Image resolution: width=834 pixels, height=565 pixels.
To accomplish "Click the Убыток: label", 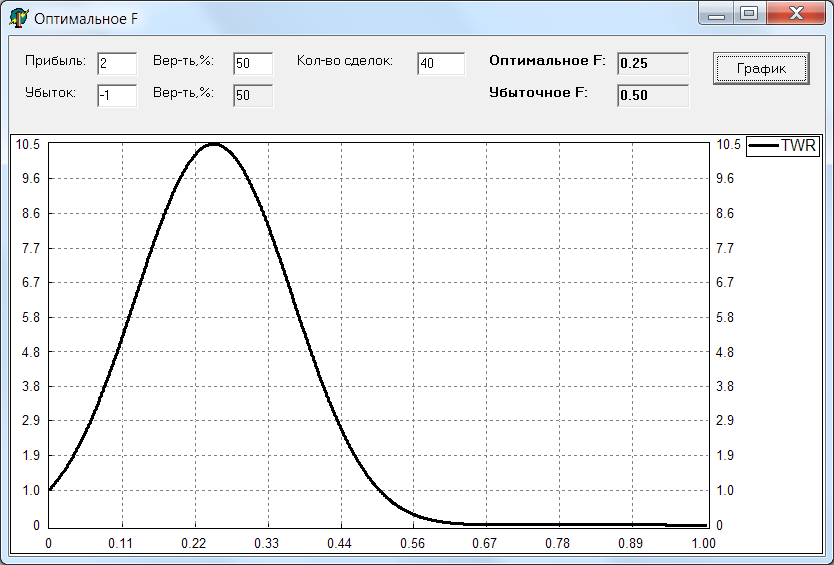I will pos(51,93).
